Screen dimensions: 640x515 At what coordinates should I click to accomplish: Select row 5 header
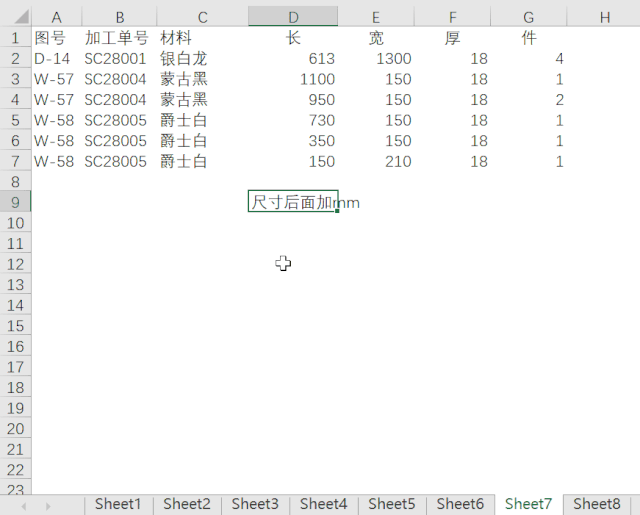(16, 120)
